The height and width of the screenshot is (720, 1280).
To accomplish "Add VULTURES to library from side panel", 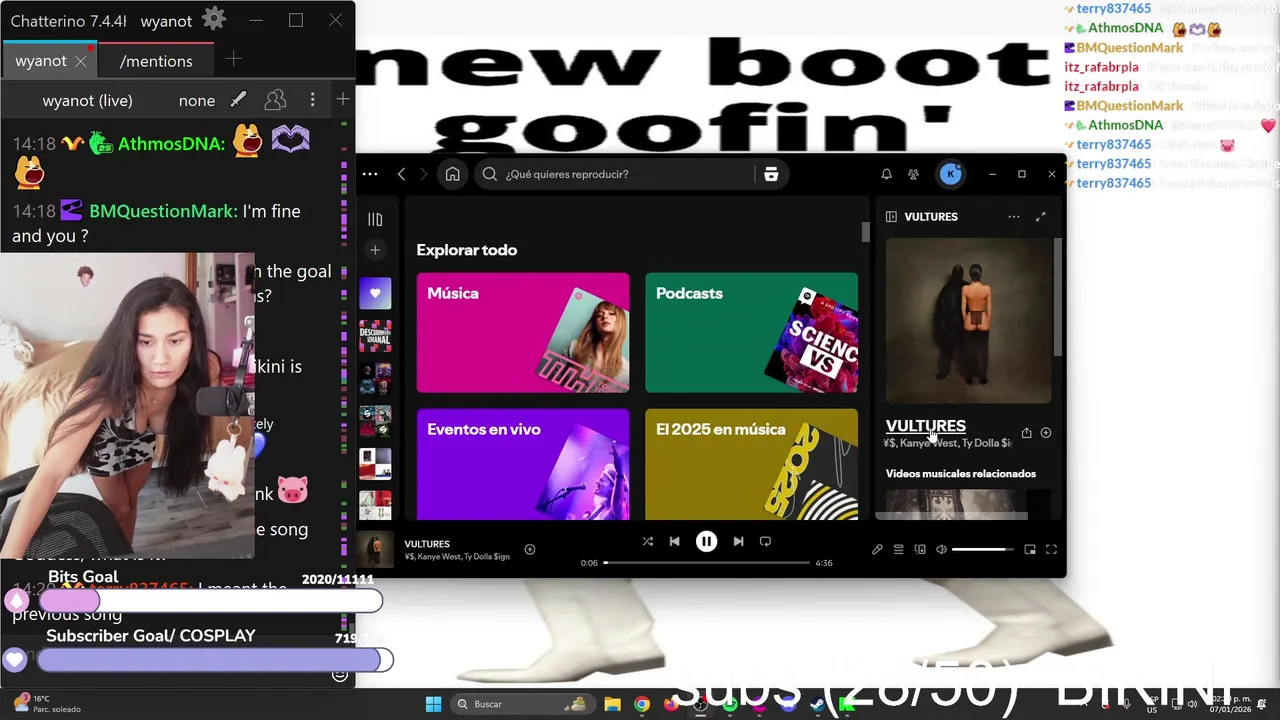I will [x=1046, y=433].
